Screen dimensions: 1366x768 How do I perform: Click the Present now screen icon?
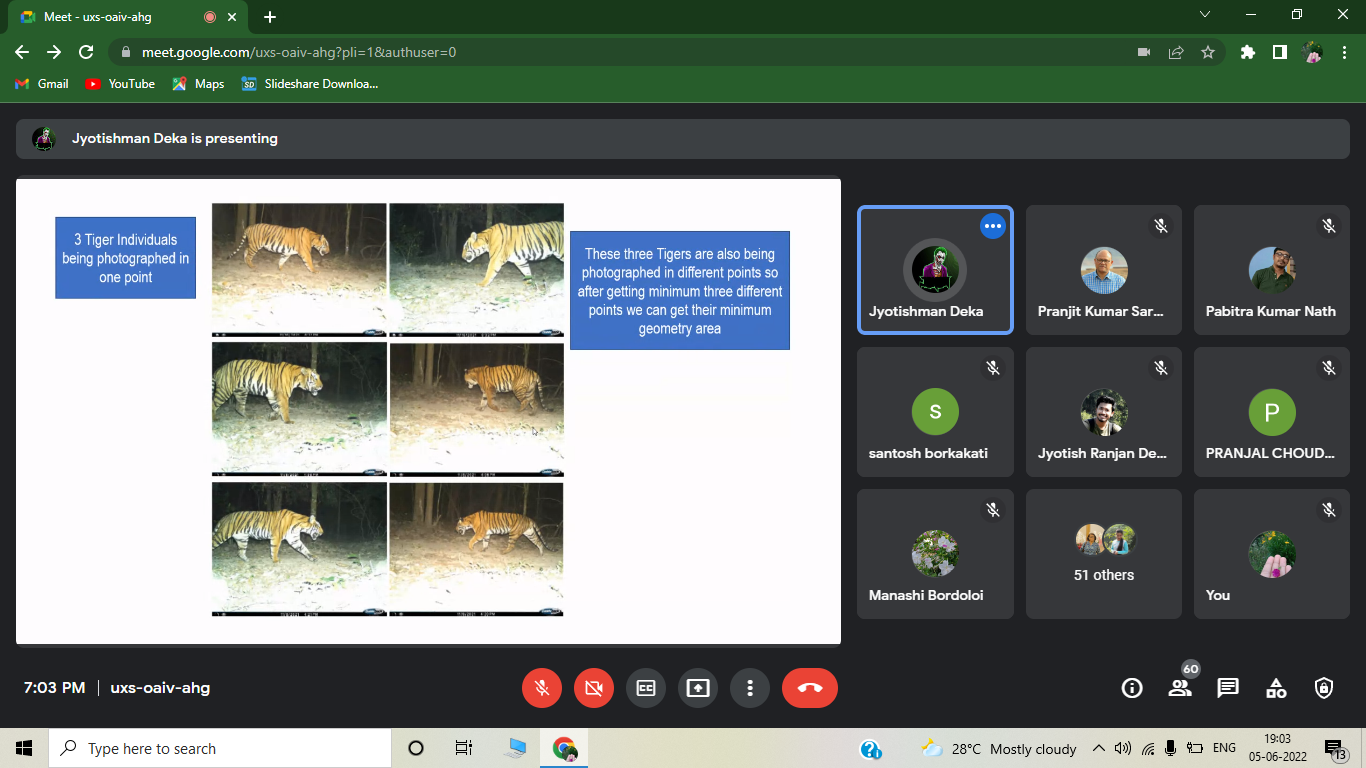point(698,688)
